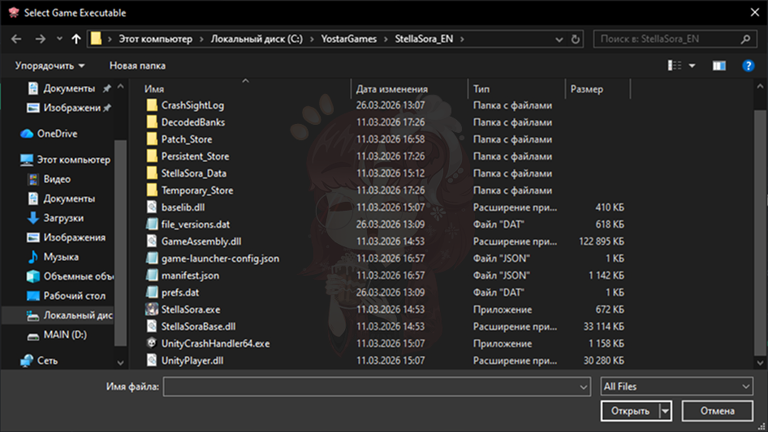Open the All Files type filter dropdown
The width and height of the screenshot is (768, 432).
676,385
